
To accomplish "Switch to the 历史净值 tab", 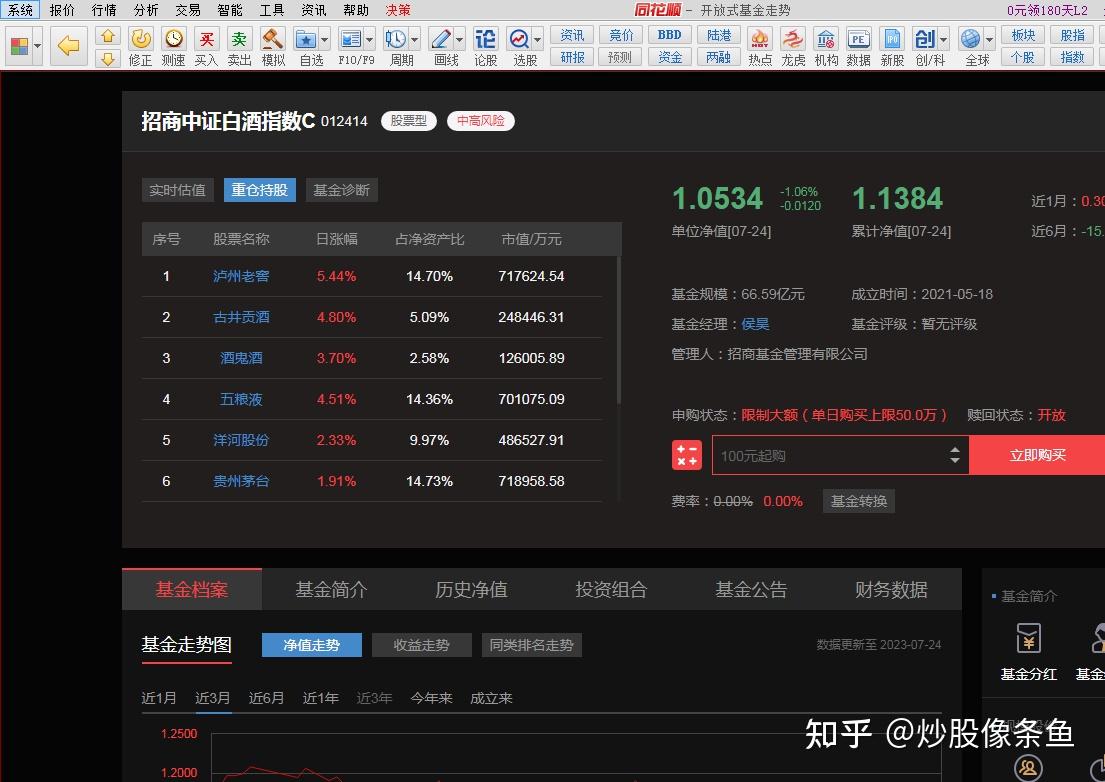I will (471, 589).
